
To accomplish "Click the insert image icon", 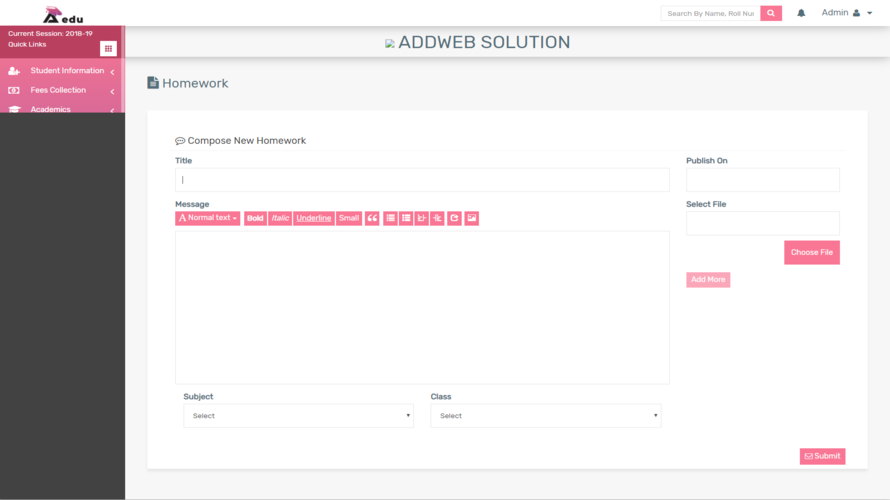I will tap(472, 218).
